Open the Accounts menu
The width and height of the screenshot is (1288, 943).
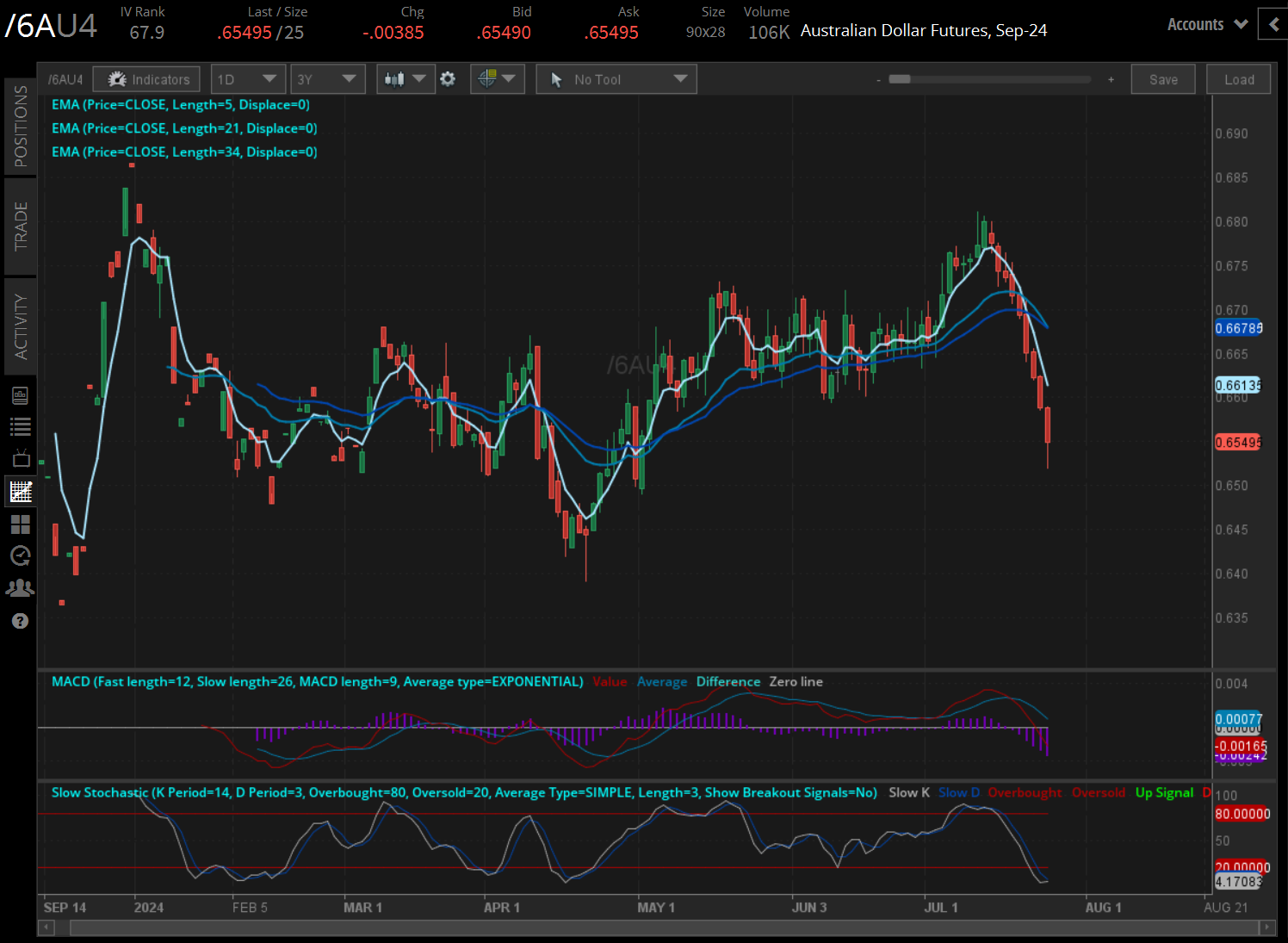(x=1204, y=24)
